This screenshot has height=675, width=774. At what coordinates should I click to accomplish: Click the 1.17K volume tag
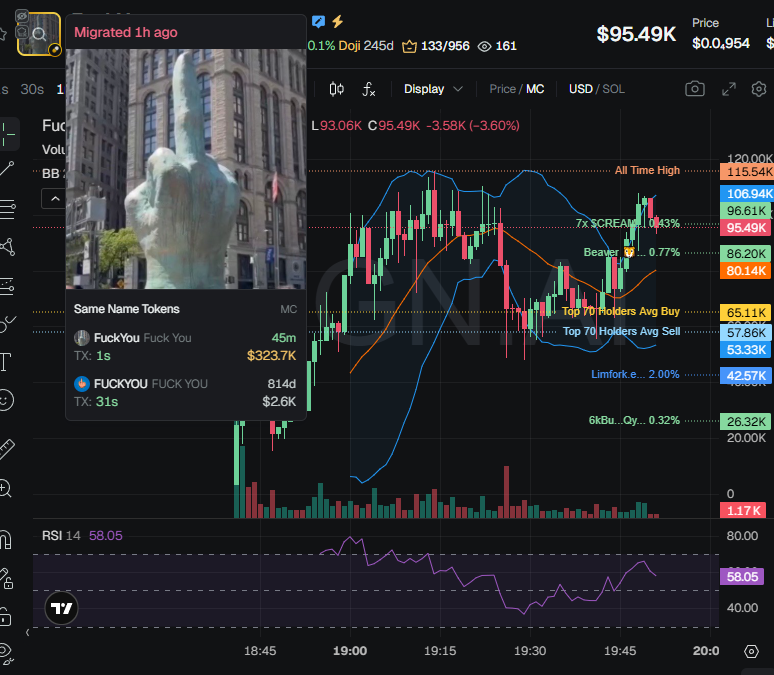[x=743, y=511]
